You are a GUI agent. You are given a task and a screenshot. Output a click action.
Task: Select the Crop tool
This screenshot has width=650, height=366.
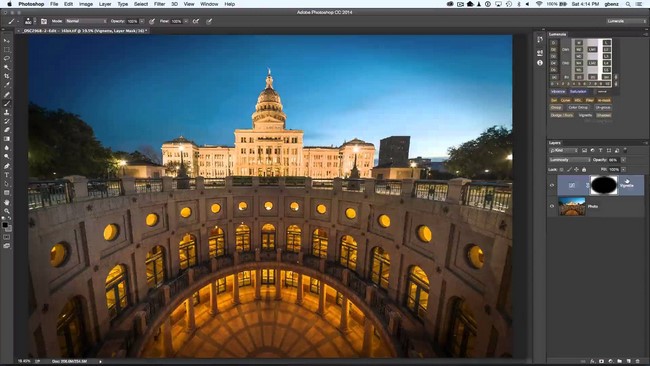pos(7,76)
